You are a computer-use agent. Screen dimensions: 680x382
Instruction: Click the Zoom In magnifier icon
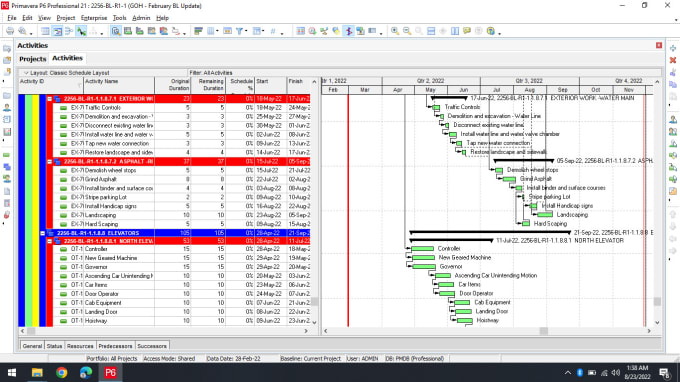395,31
